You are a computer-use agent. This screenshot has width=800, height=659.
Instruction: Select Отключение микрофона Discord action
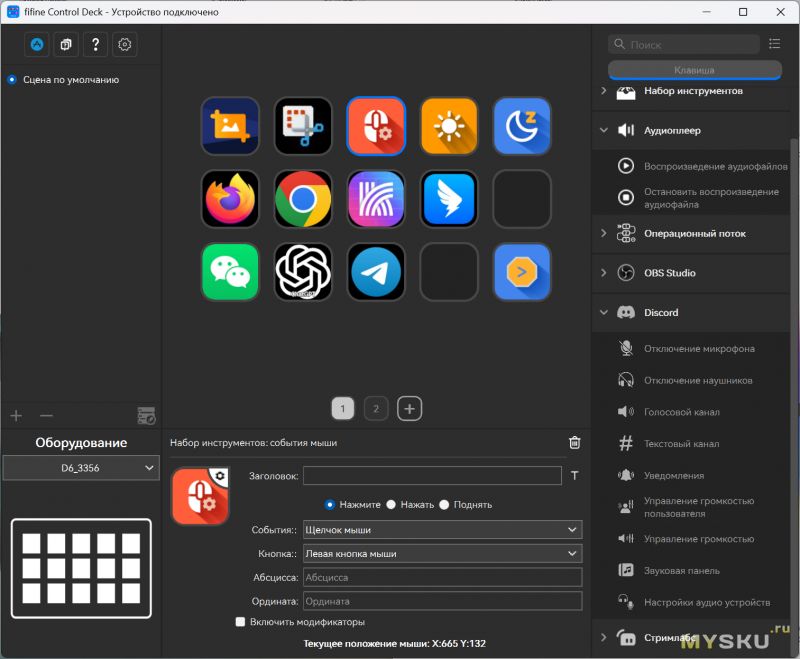pyautogui.click(x=692, y=349)
